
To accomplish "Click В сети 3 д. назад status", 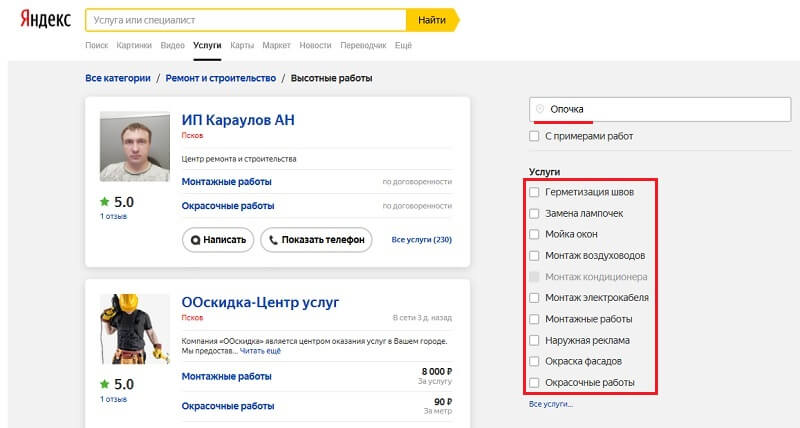I will coord(422,317).
